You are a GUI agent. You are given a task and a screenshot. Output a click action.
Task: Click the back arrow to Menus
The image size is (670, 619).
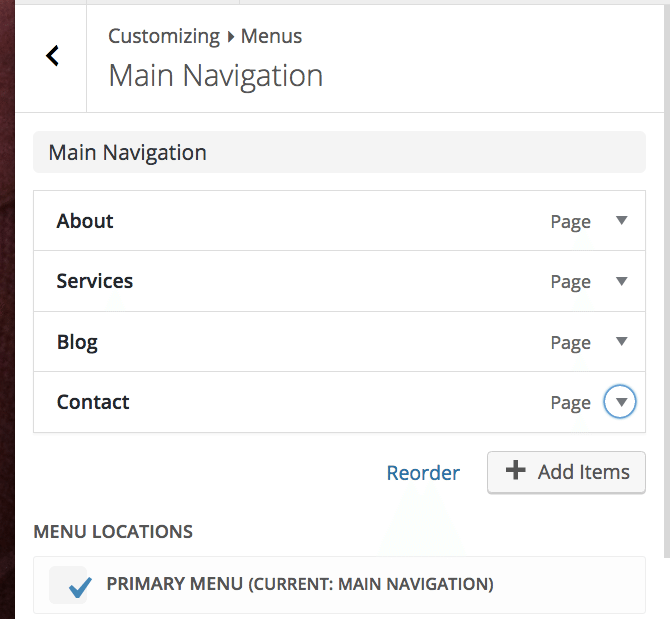[x=52, y=57]
